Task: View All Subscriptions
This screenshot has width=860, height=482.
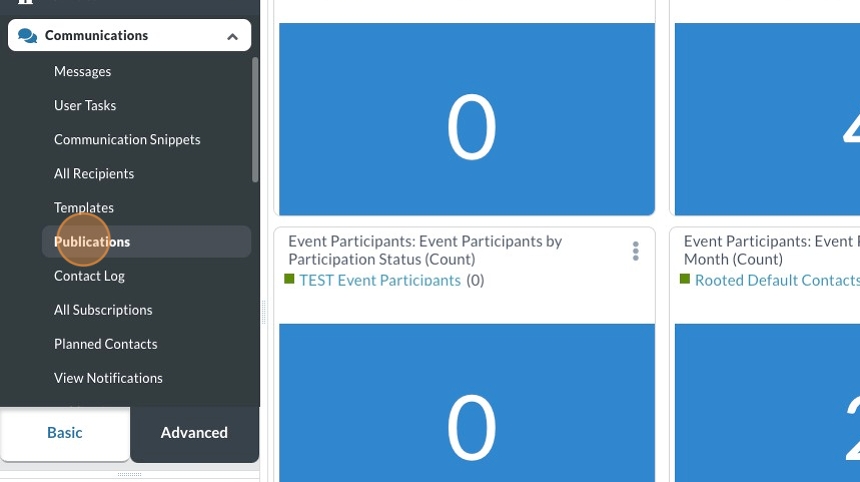Action: (103, 310)
